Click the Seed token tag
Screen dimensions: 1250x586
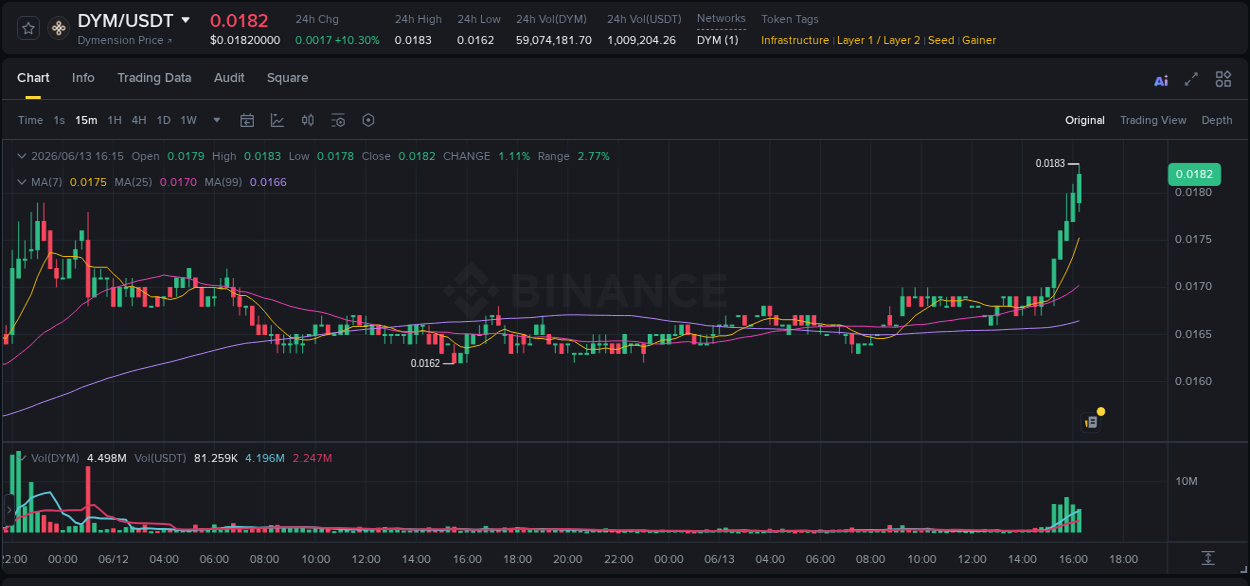click(x=941, y=40)
